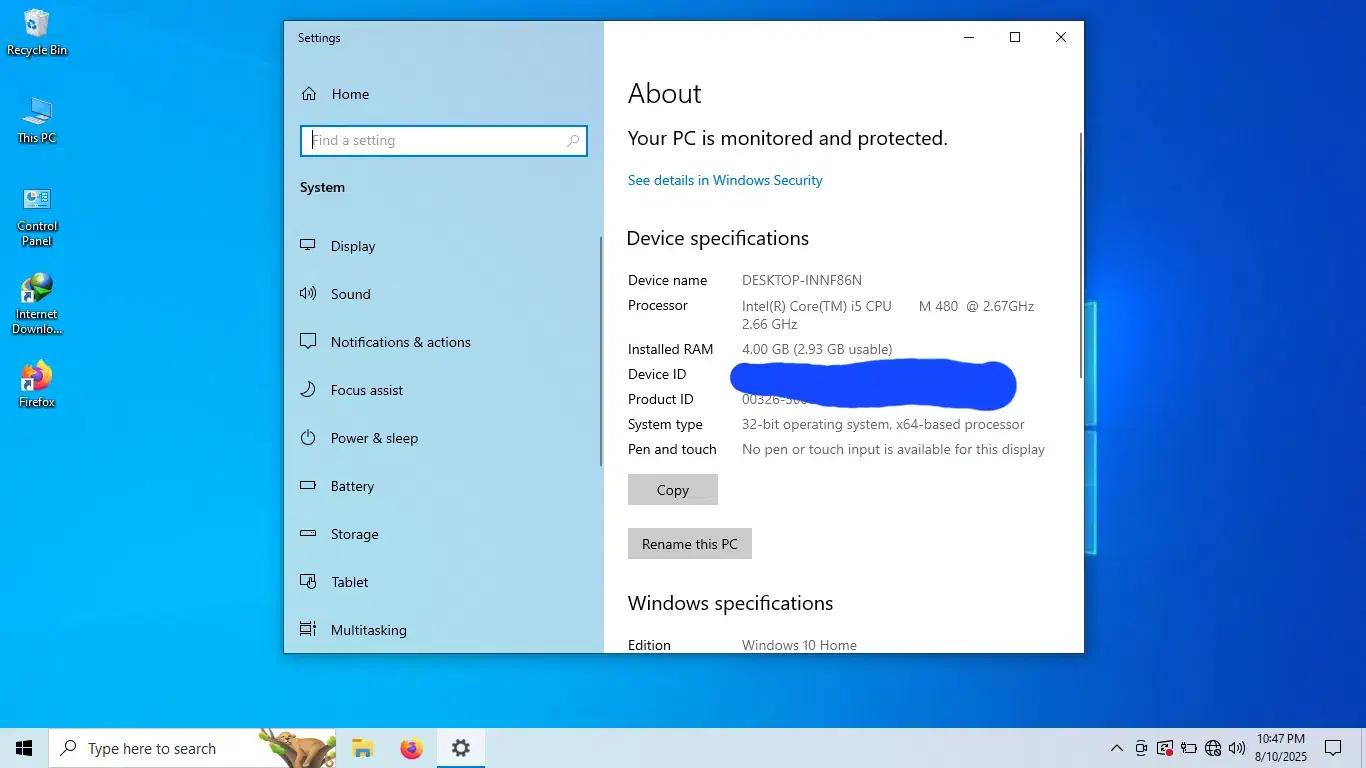The width and height of the screenshot is (1366, 768).
Task: Click the Display icon in sidebar
Action: tap(309, 246)
